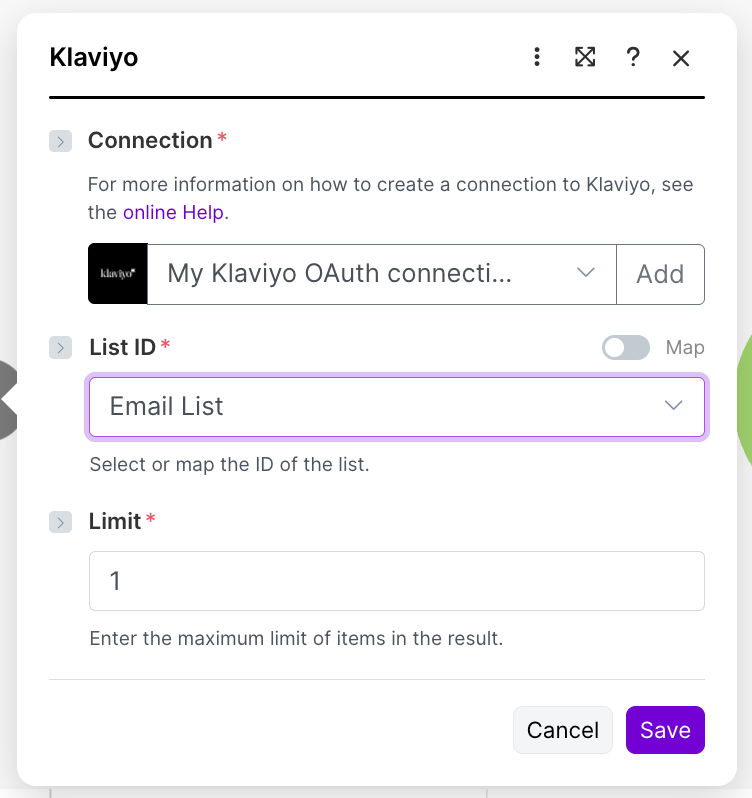Click the Klaviyo dialog title
Image resolution: width=752 pixels, height=798 pixels.
(x=94, y=57)
